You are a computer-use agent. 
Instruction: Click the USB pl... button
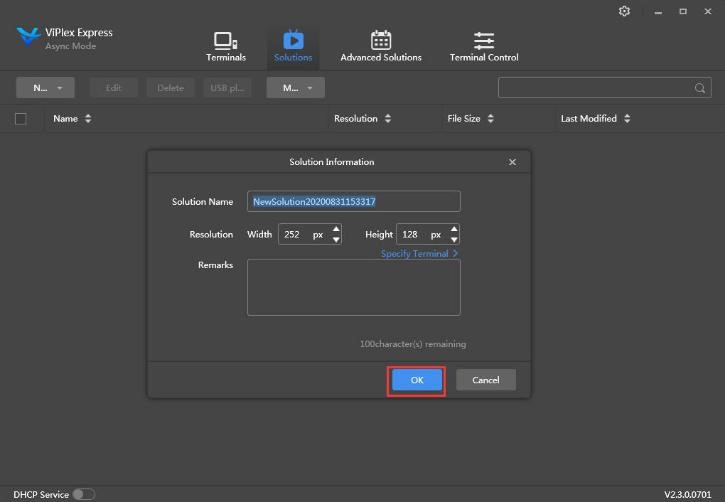(x=227, y=88)
